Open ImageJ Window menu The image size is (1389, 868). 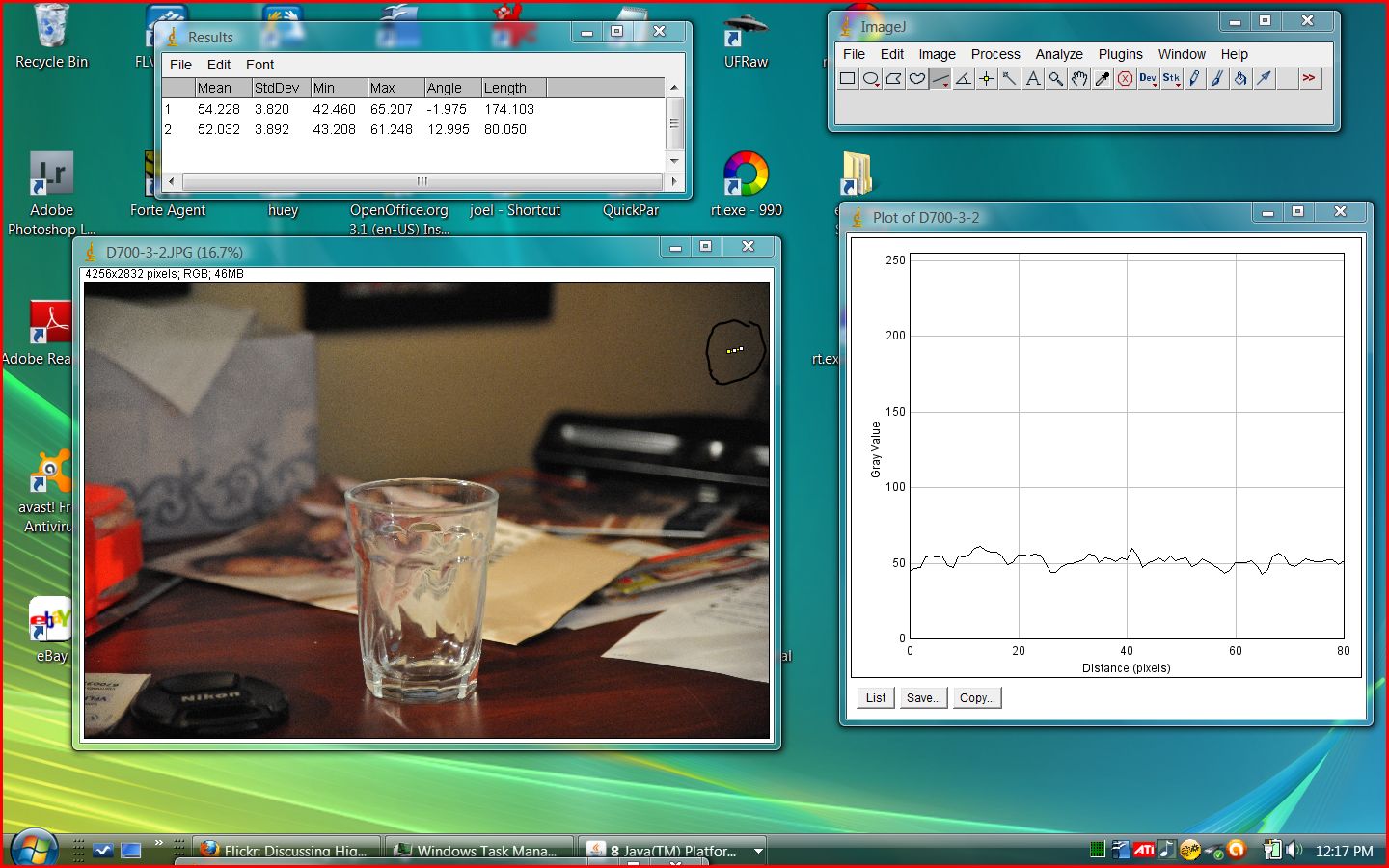(1182, 54)
